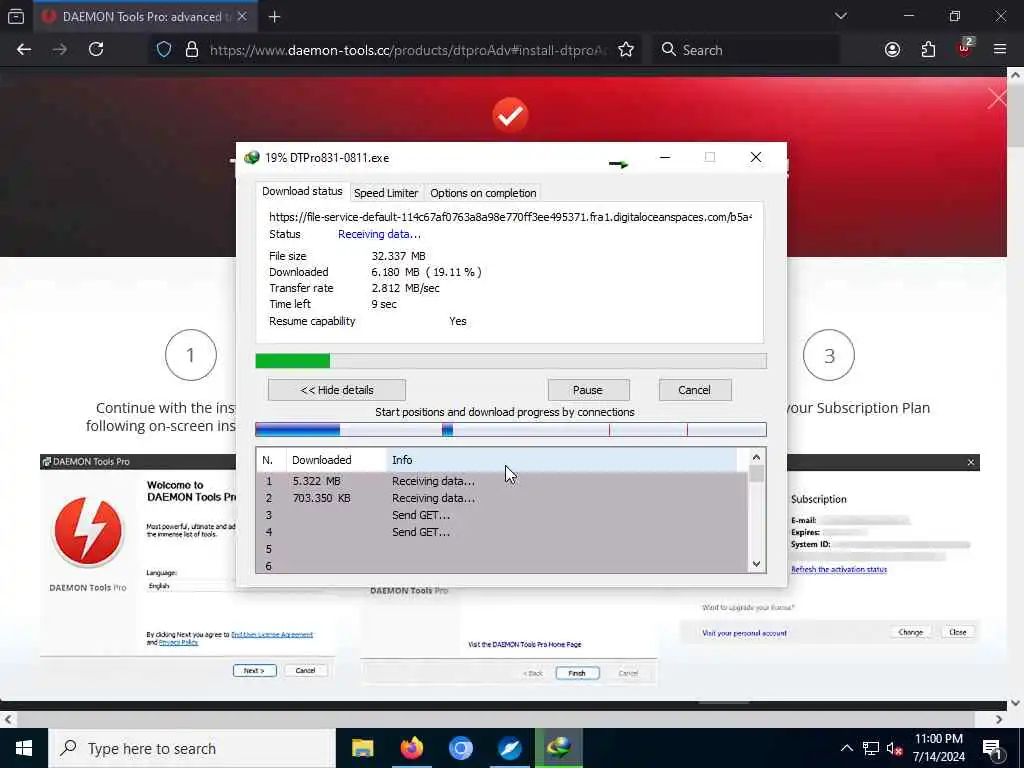The width and height of the screenshot is (1024, 768).
Task: Click the step 3 circle on webpage
Action: pyautogui.click(x=829, y=355)
